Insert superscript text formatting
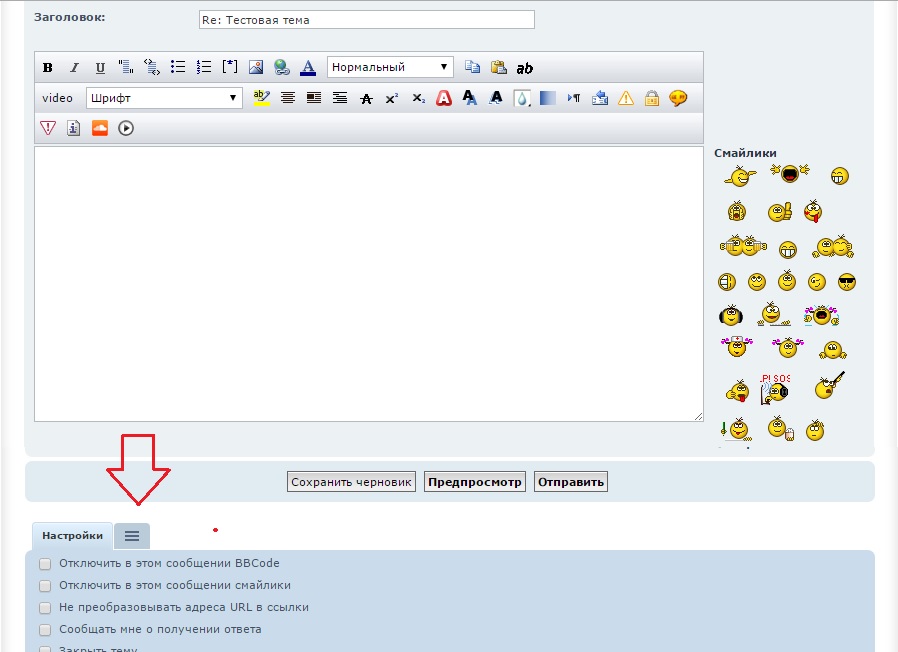 tap(392, 98)
